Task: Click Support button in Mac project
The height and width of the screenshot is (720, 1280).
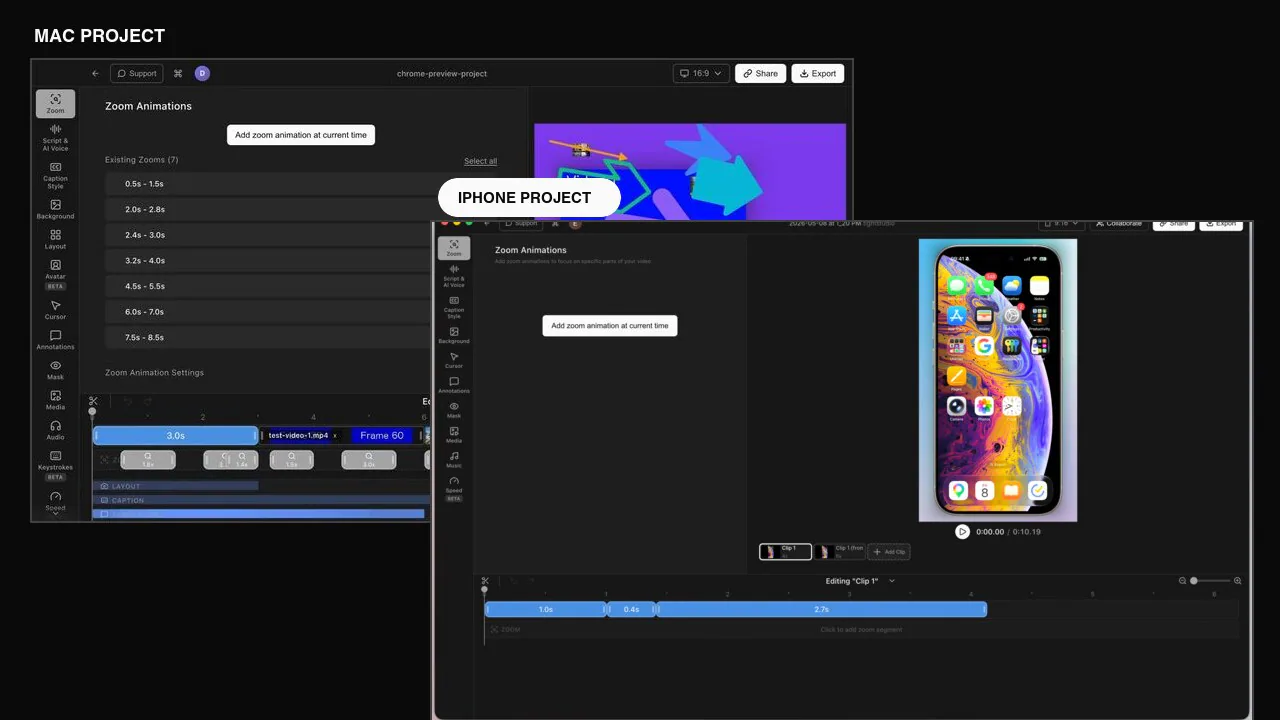Action: [136, 73]
